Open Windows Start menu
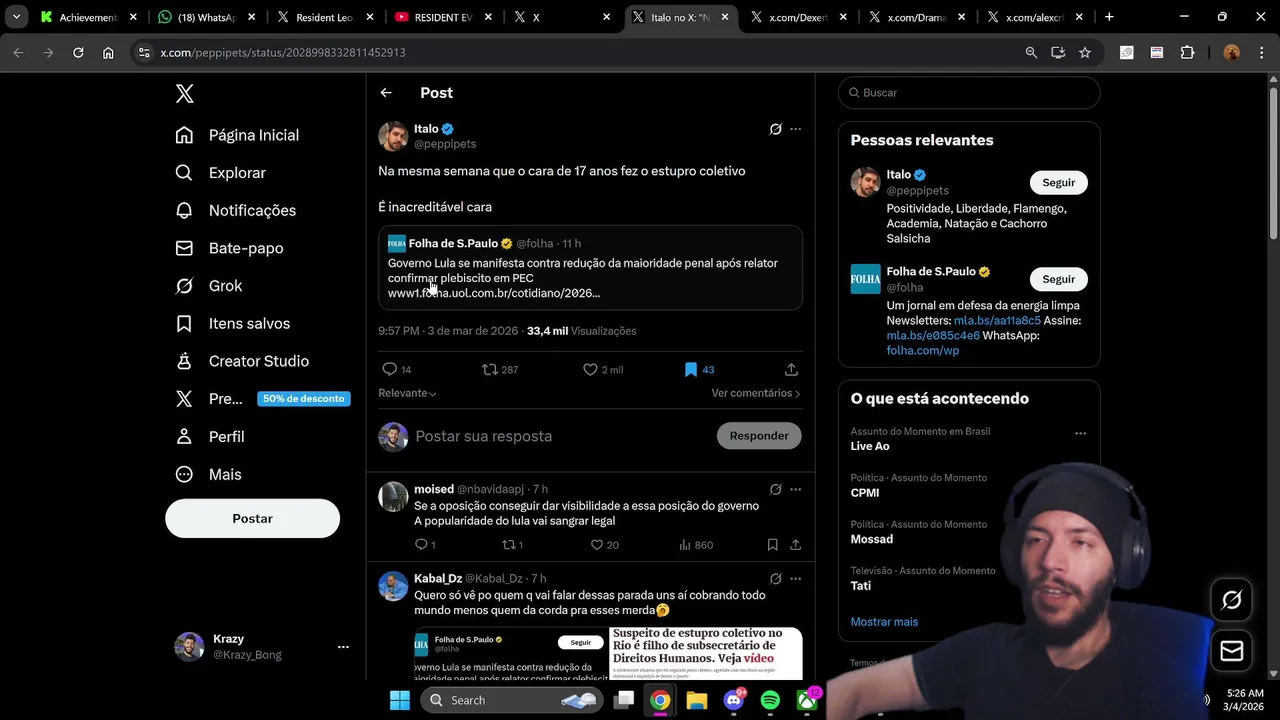The image size is (1280, 720). [x=400, y=701]
